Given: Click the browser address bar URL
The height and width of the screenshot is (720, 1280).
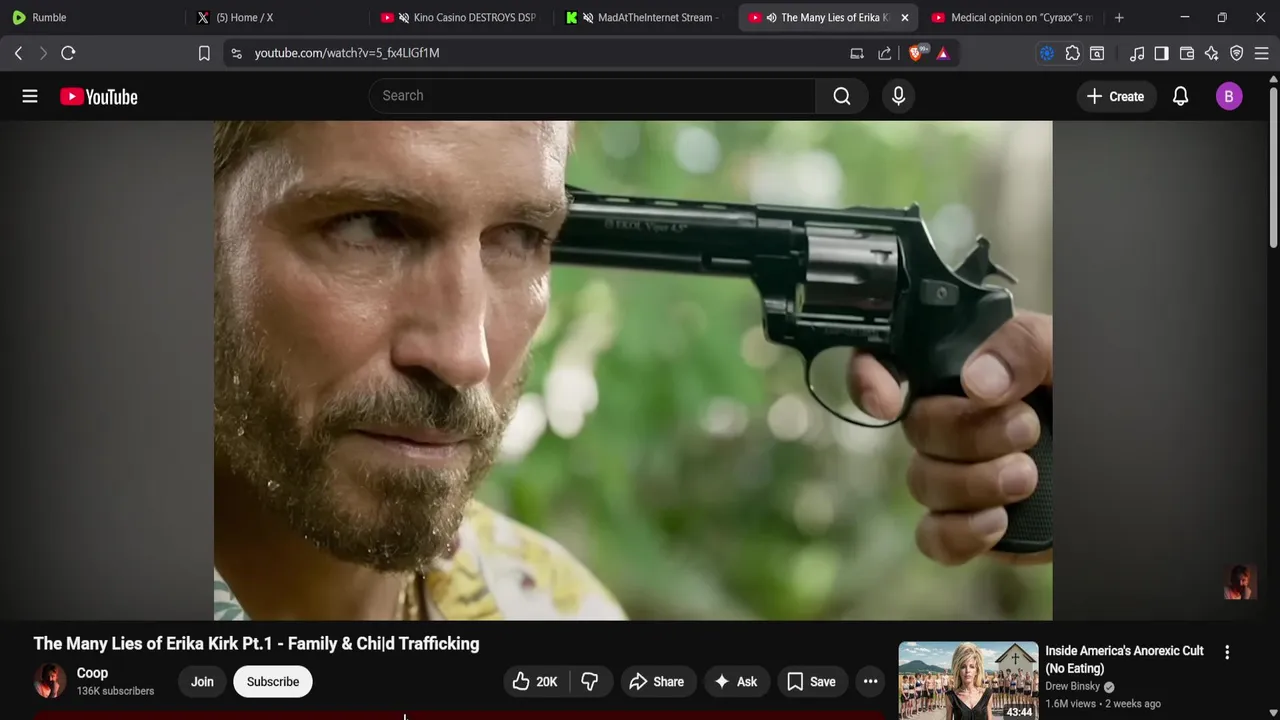Looking at the screenshot, I should pyautogui.click(x=347, y=53).
